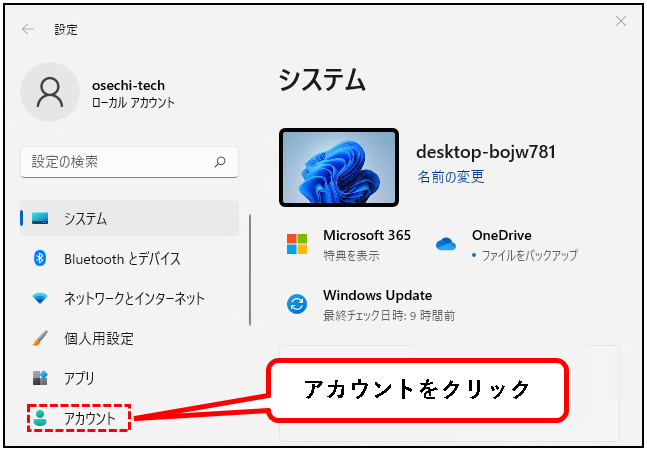
Task: Click the osechi-tech account name
Action: coord(128,85)
